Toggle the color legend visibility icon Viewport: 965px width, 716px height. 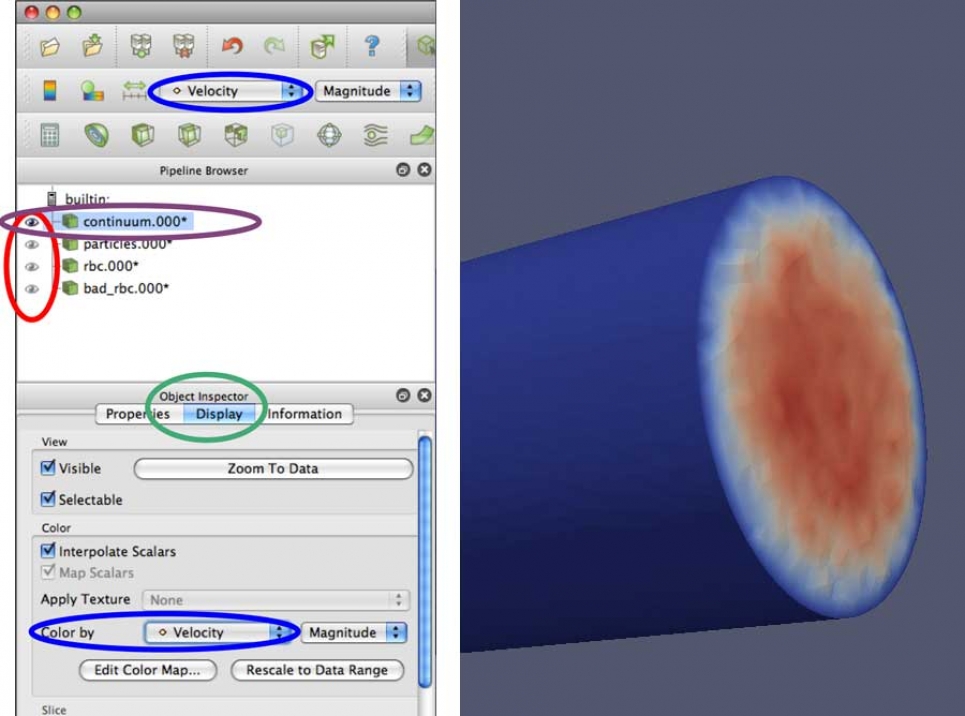click(x=50, y=91)
